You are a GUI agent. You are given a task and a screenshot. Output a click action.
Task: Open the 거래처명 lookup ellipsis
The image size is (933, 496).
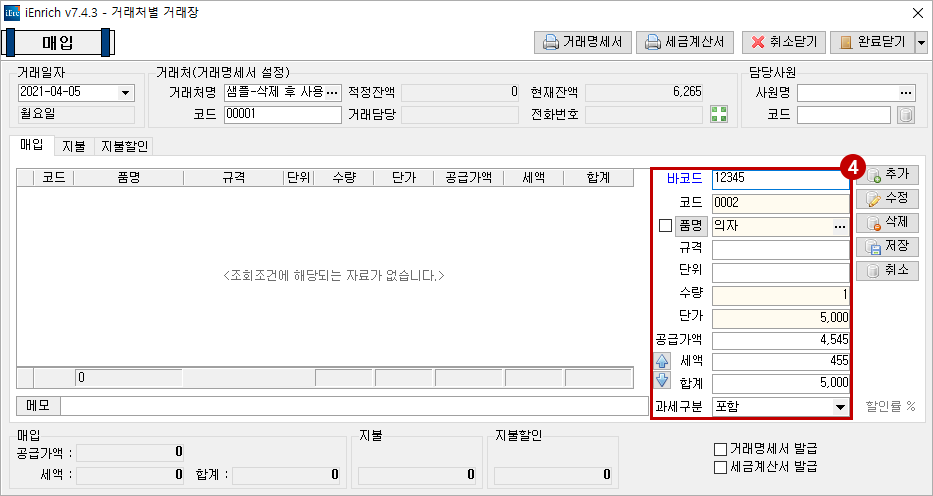(x=333, y=92)
